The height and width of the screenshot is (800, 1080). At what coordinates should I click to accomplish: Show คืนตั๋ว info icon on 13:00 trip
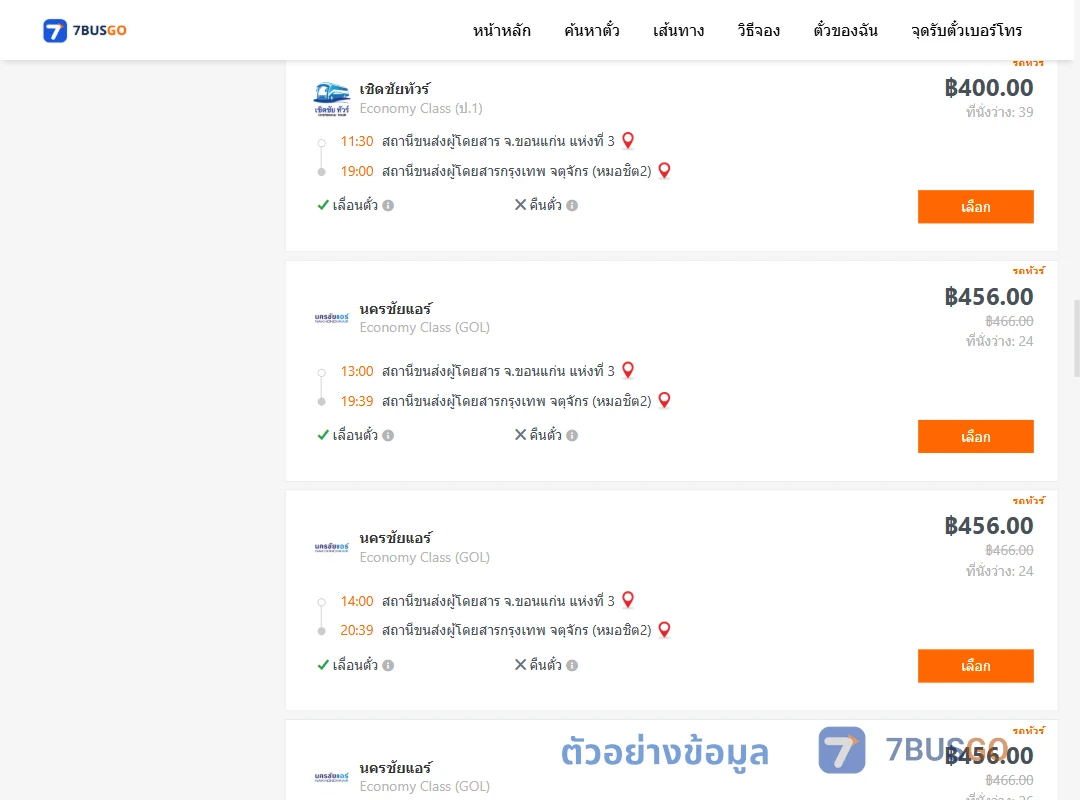[572, 435]
